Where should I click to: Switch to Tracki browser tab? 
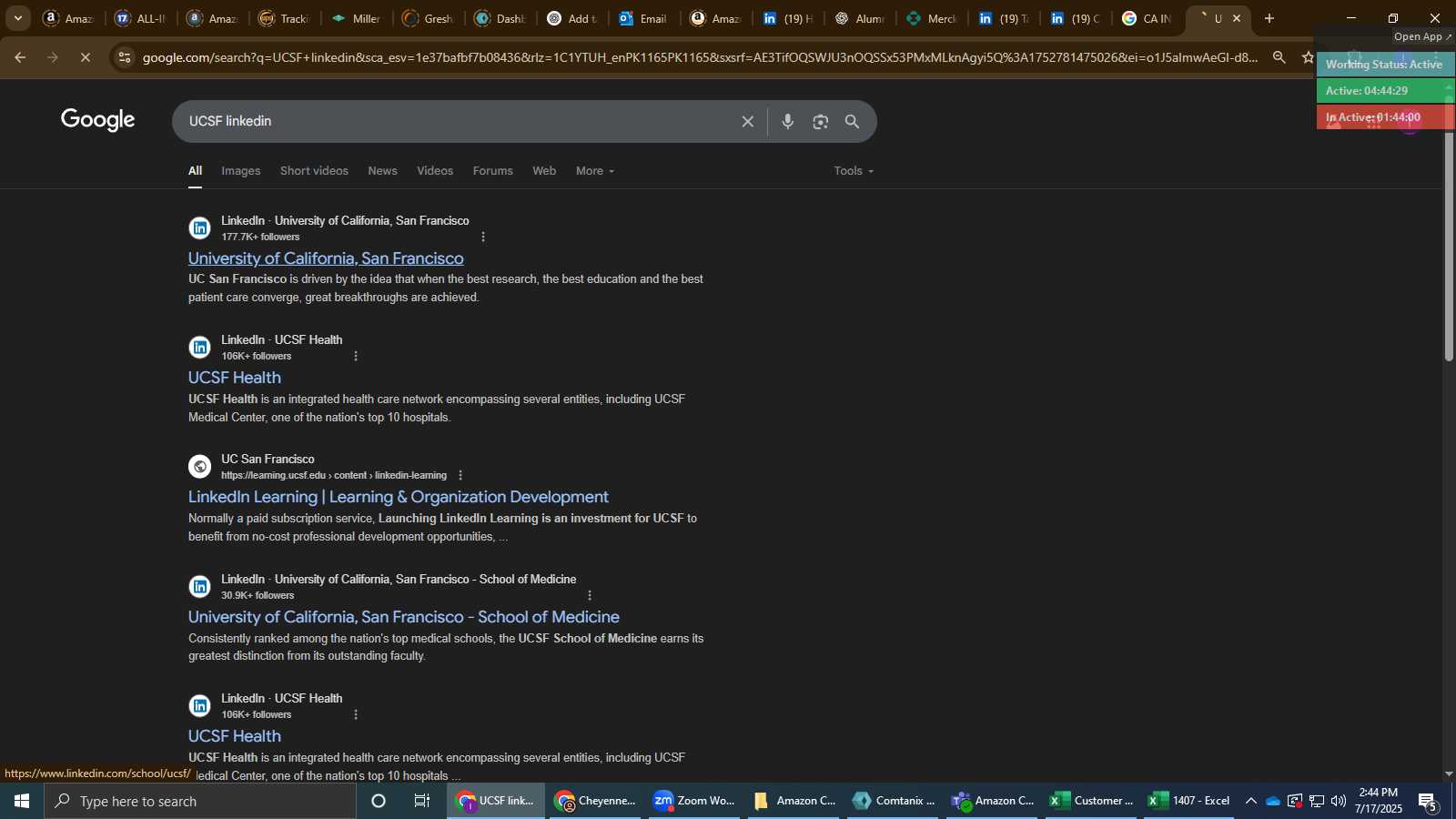point(284,18)
